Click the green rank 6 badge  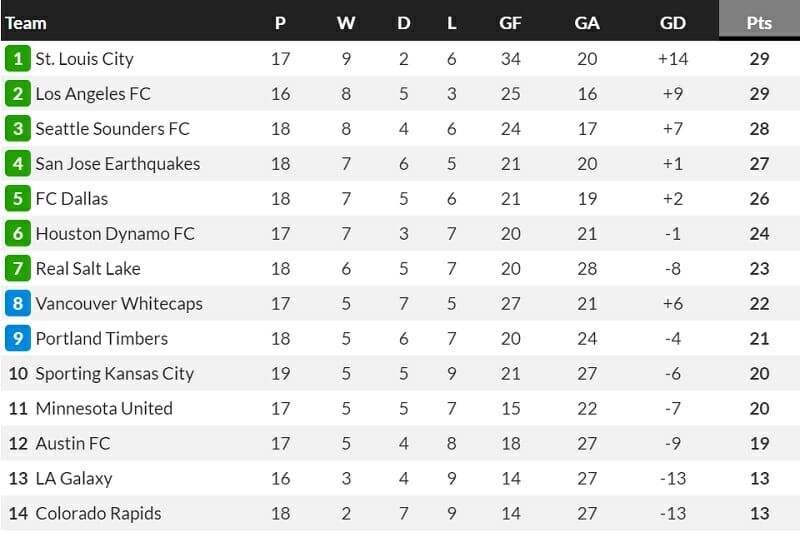click(x=17, y=234)
